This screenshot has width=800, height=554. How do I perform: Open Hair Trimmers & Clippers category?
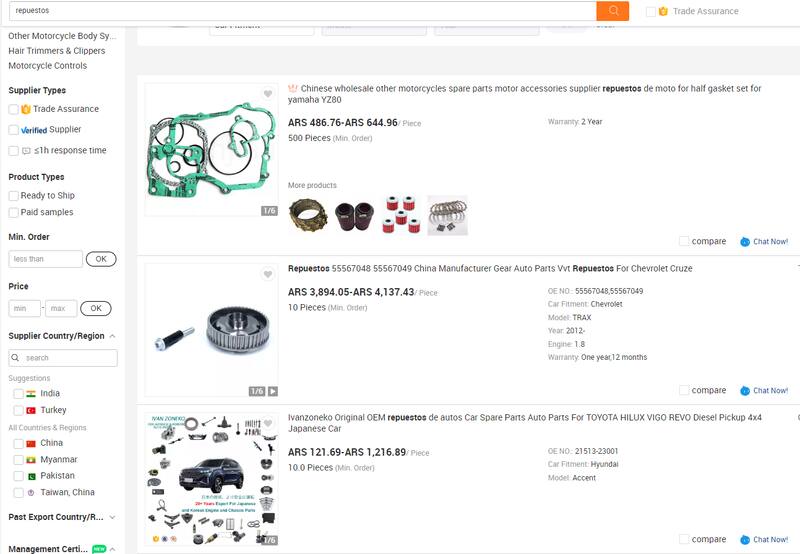point(57,51)
